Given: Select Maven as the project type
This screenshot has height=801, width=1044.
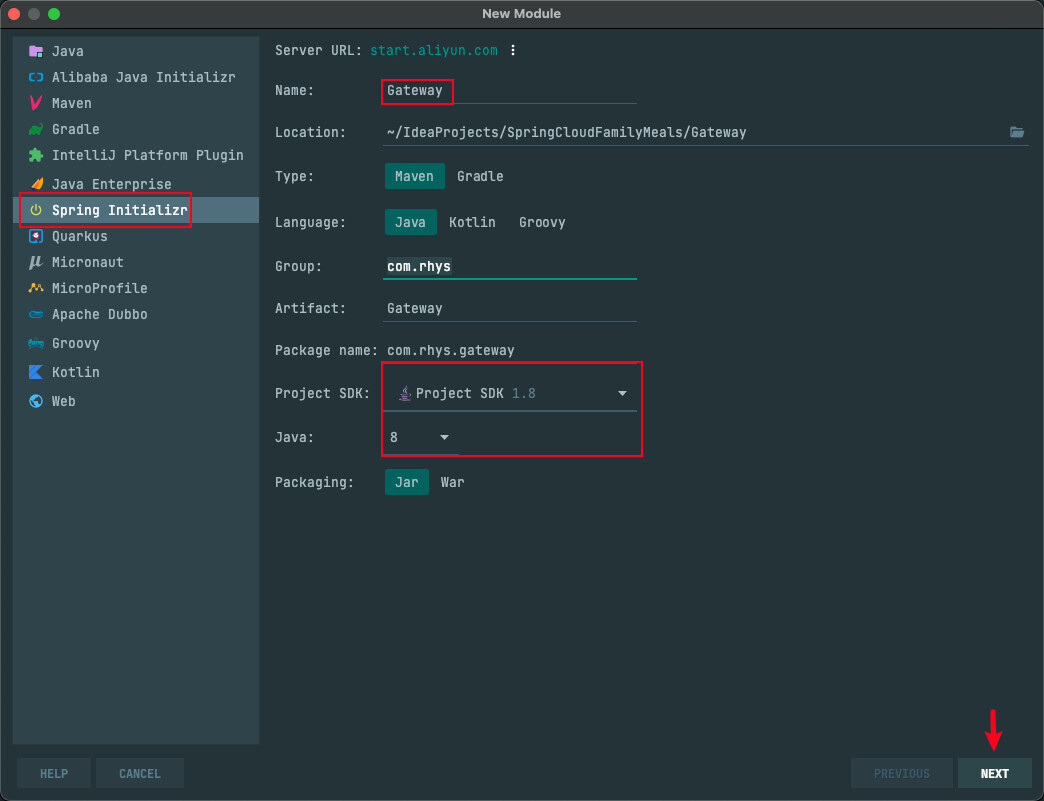Looking at the screenshot, I should (414, 176).
